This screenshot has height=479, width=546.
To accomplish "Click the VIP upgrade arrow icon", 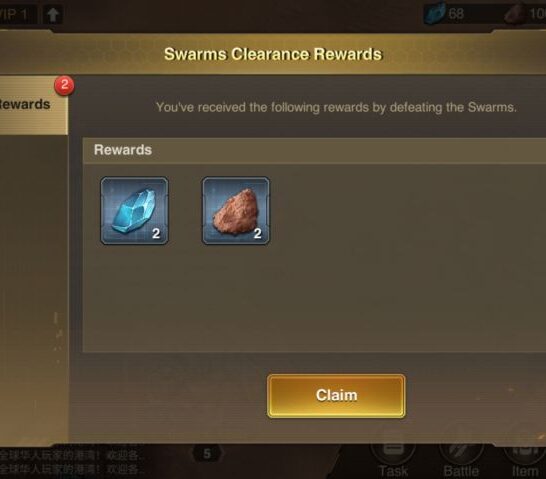I will [x=53, y=15].
